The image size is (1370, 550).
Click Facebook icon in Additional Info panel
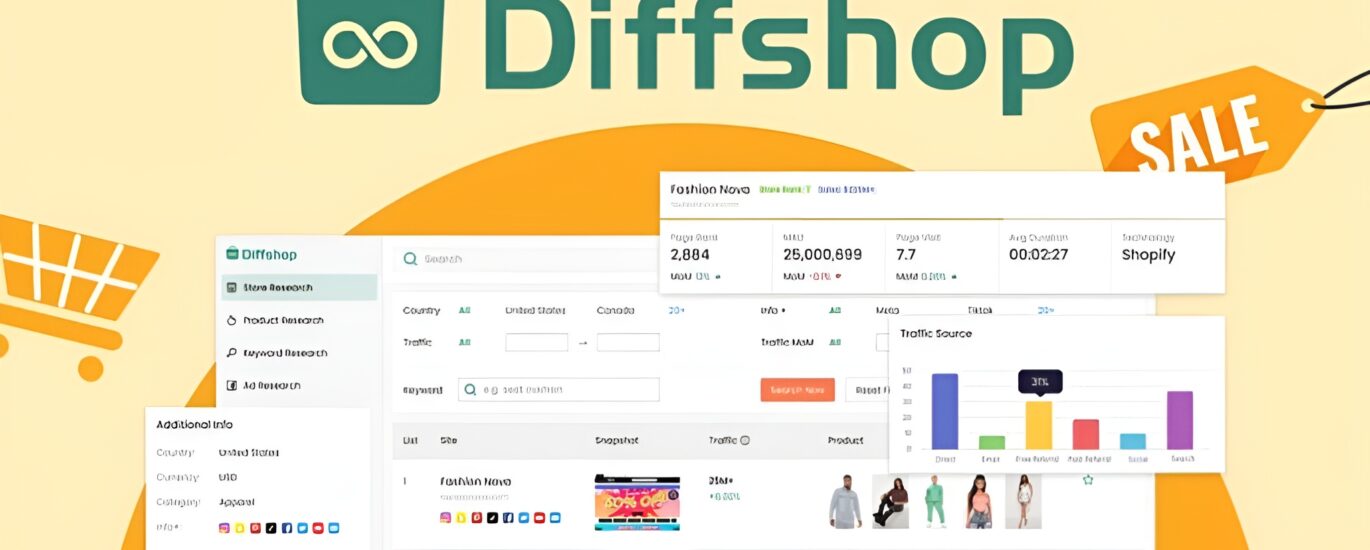286,527
